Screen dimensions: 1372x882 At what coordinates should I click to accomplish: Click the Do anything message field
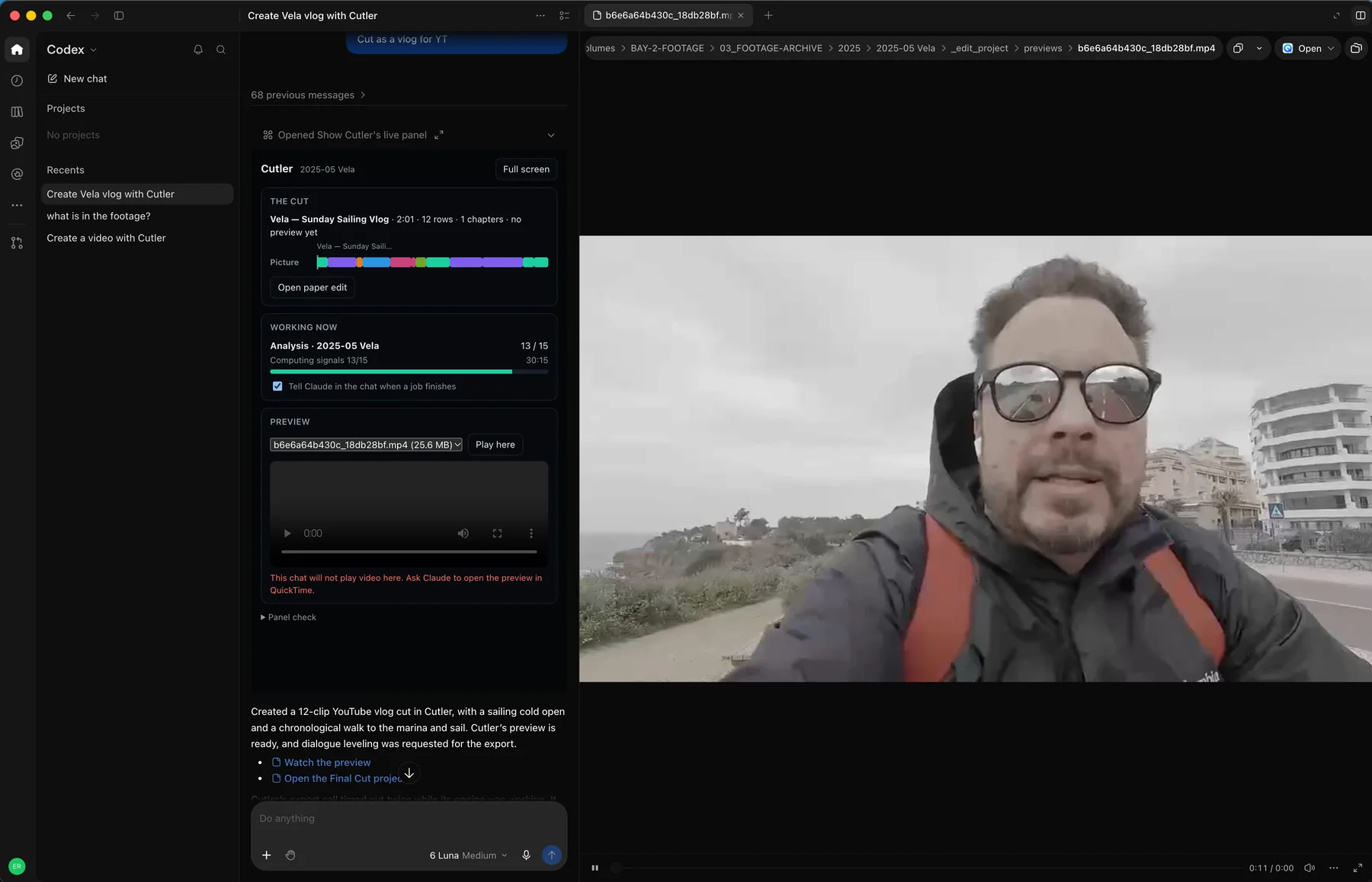pos(409,819)
